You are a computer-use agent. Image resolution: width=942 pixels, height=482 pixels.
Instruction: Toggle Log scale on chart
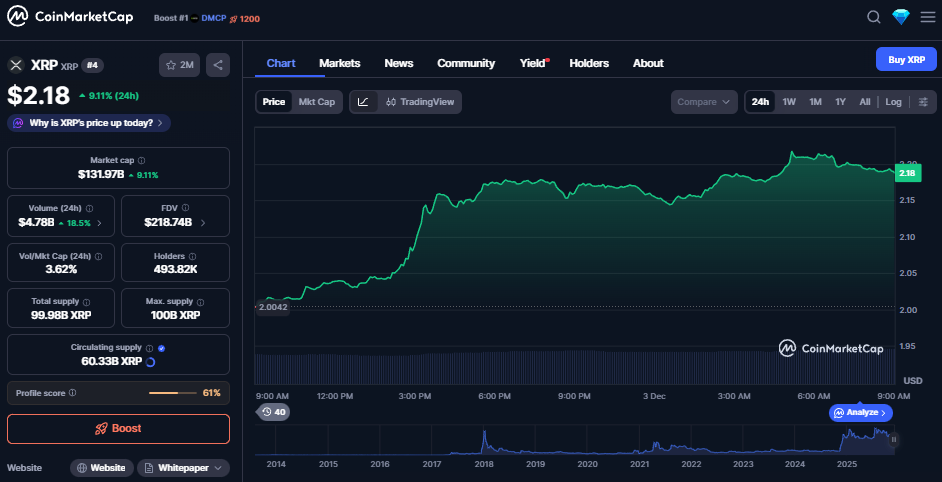893,102
